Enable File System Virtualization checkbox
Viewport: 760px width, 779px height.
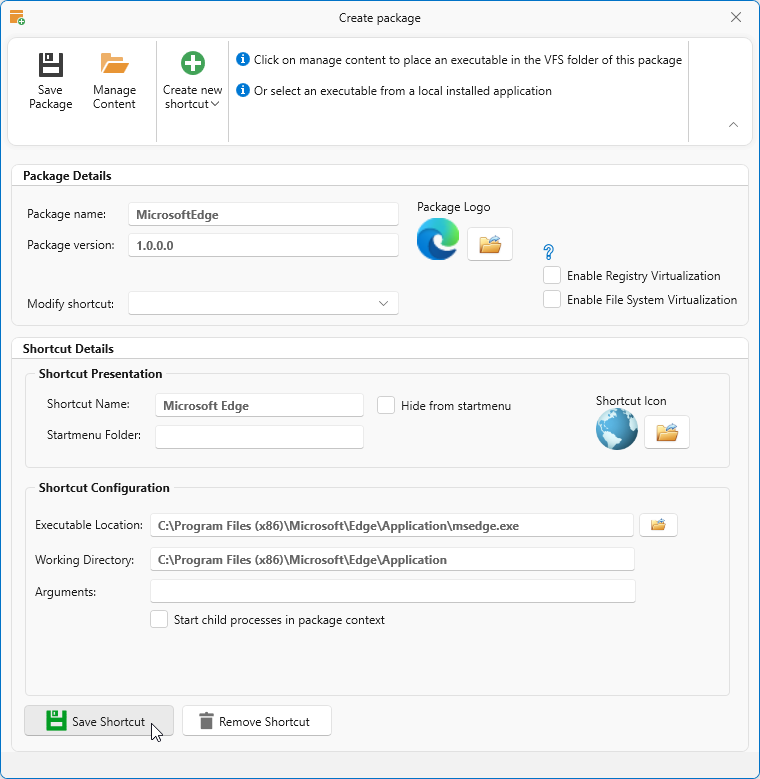(552, 300)
